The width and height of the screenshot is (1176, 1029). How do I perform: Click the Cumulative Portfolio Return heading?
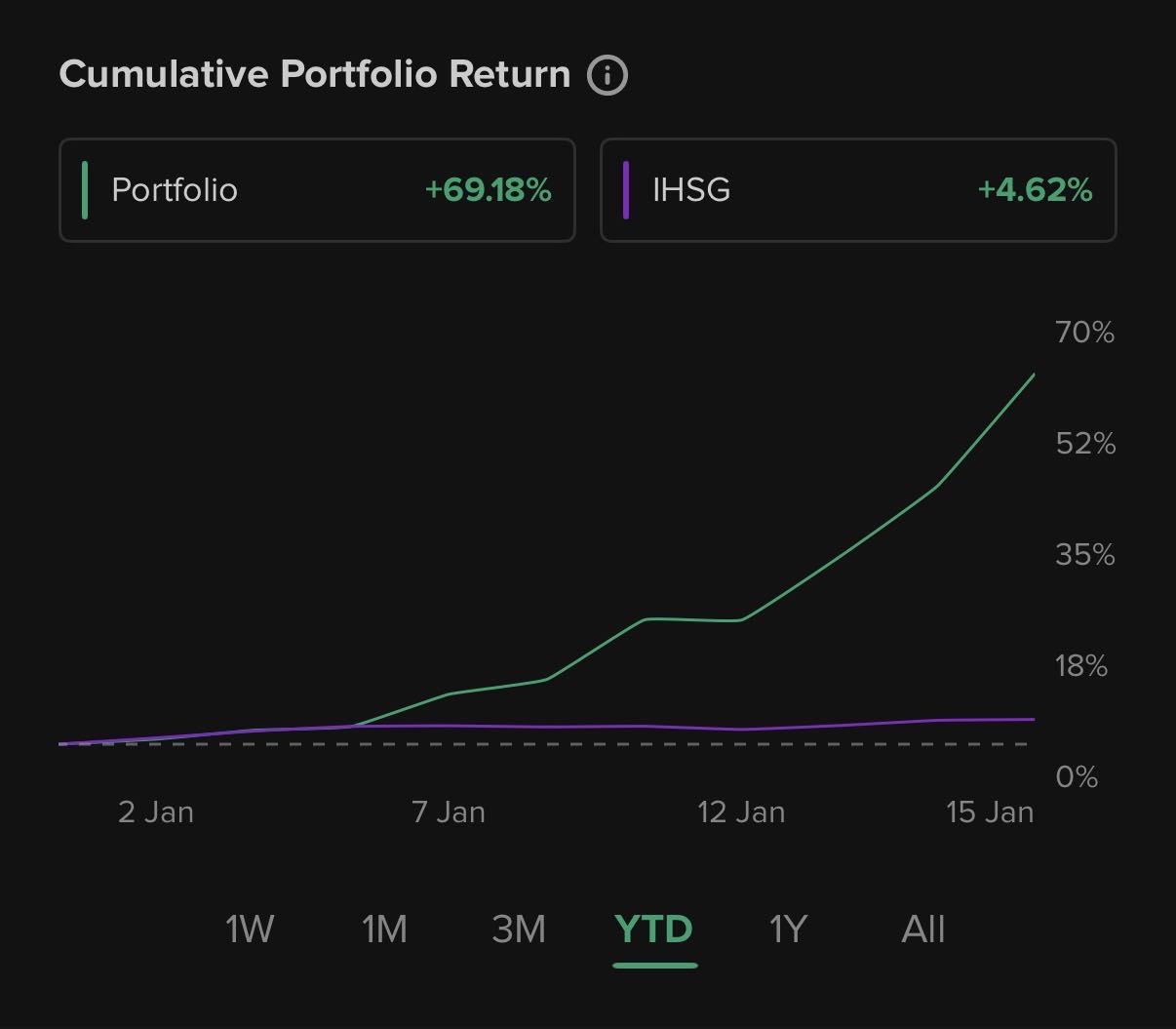pos(315,75)
